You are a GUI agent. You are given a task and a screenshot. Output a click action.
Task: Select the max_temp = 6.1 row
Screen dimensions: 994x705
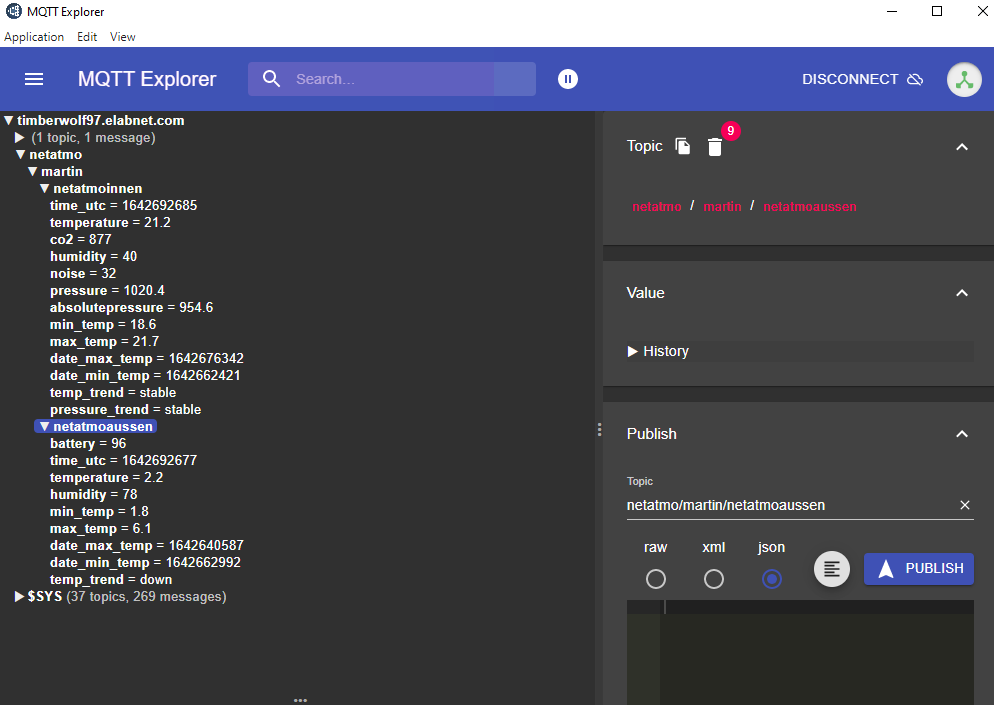point(100,529)
